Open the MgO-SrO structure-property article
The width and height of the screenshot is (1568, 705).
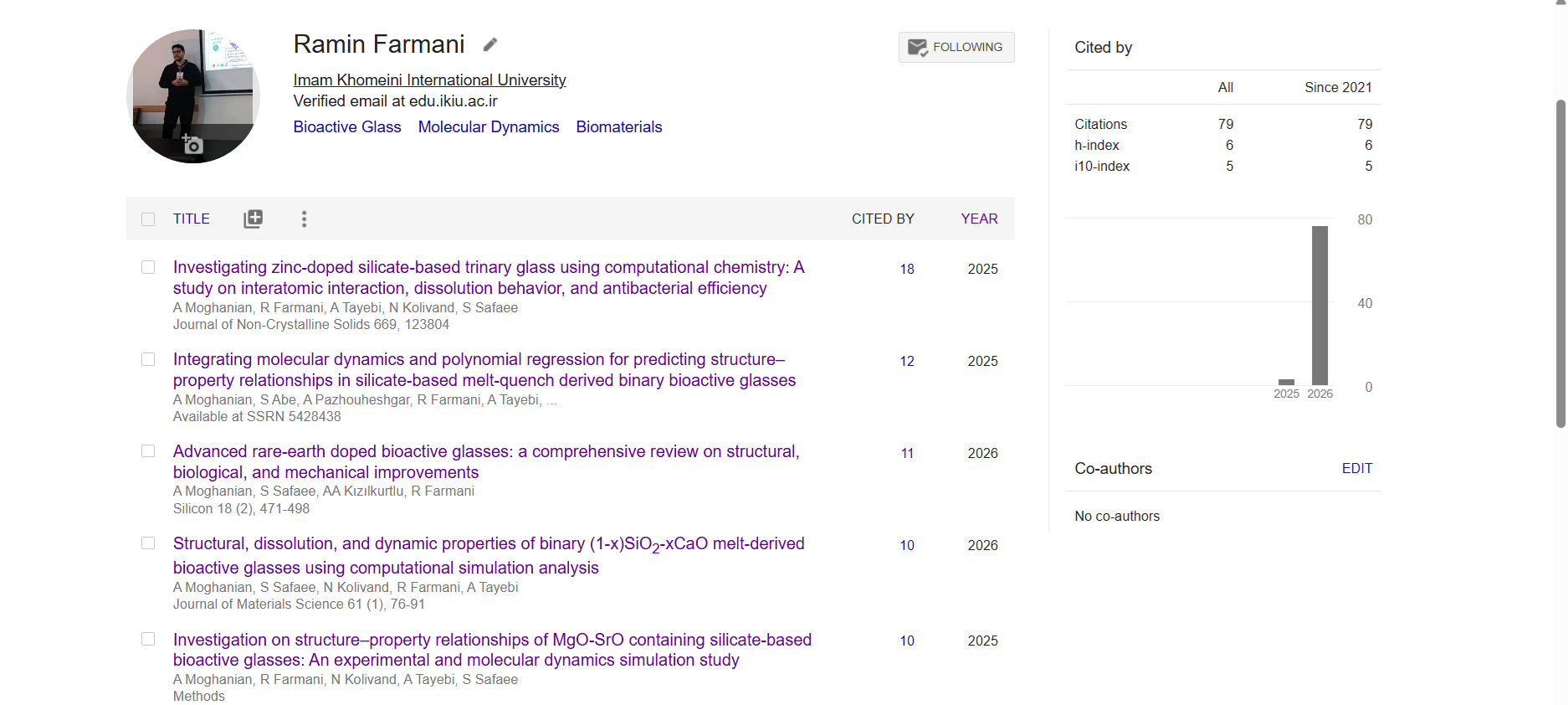pyautogui.click(x=492, y=650)
